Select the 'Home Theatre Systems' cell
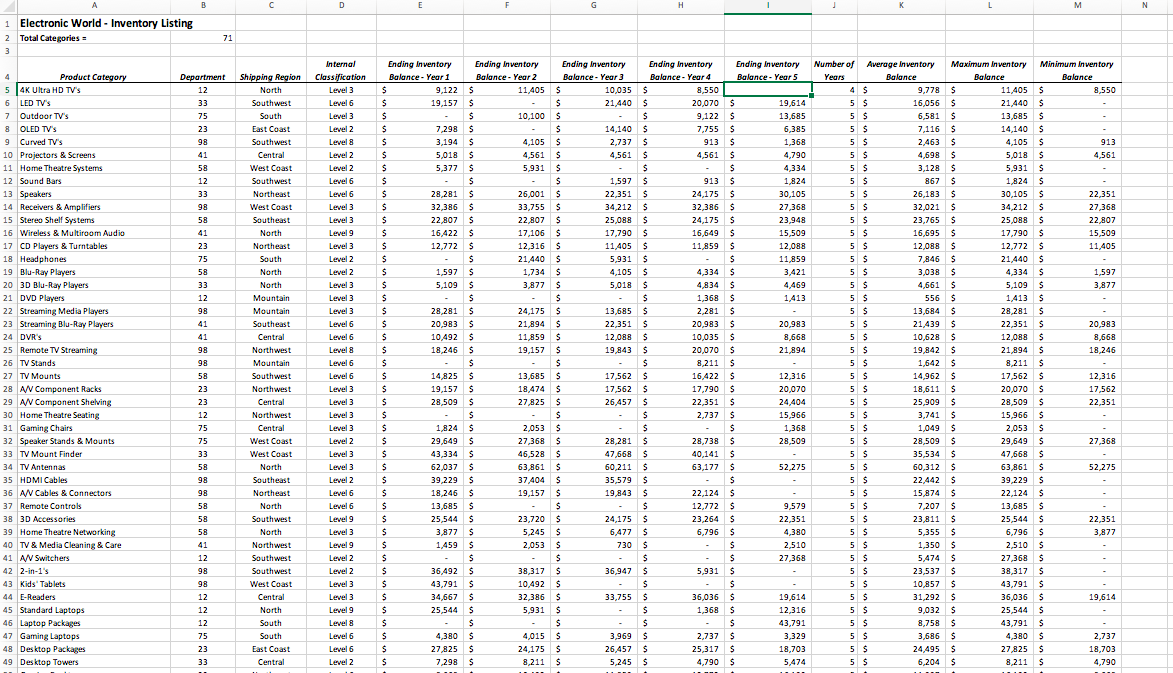Viewport: 1173px width, 673px height. pyautogui.click(x=94, y=168)
